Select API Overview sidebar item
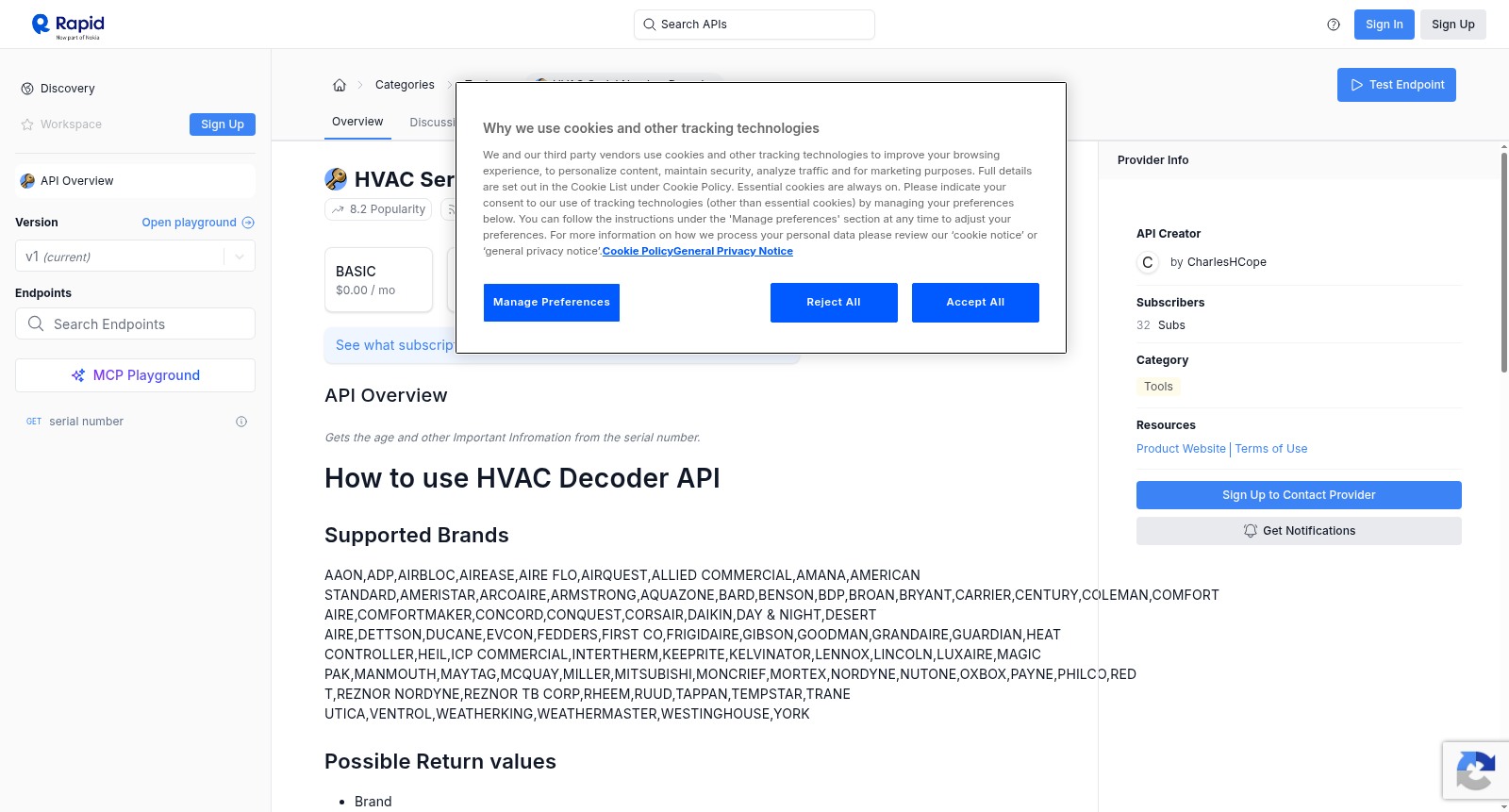Viewport: 1509px width, 812px height. (135, 181)
